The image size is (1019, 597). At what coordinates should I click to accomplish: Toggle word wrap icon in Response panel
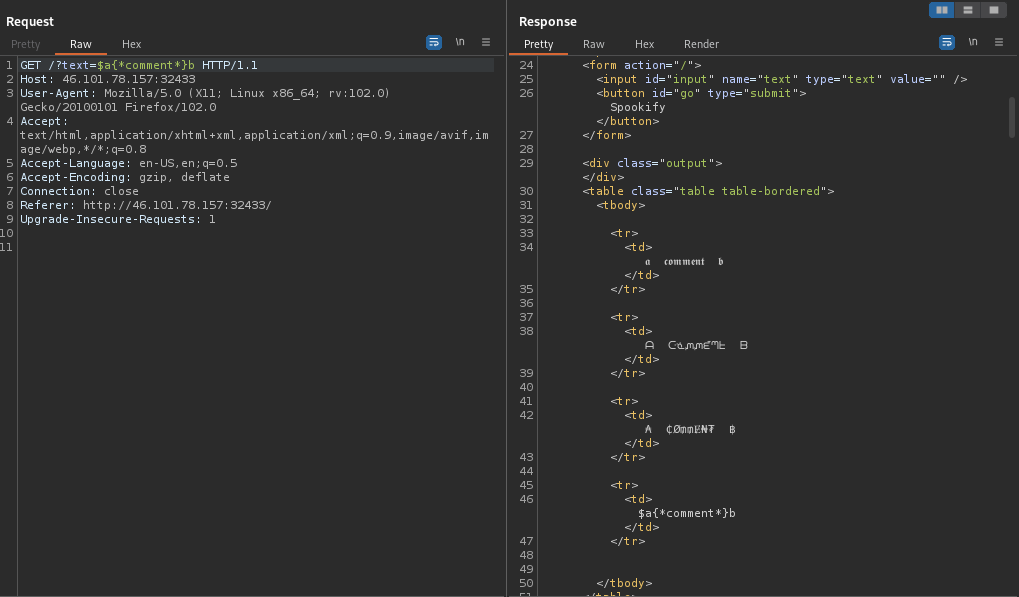coord(947,42)
